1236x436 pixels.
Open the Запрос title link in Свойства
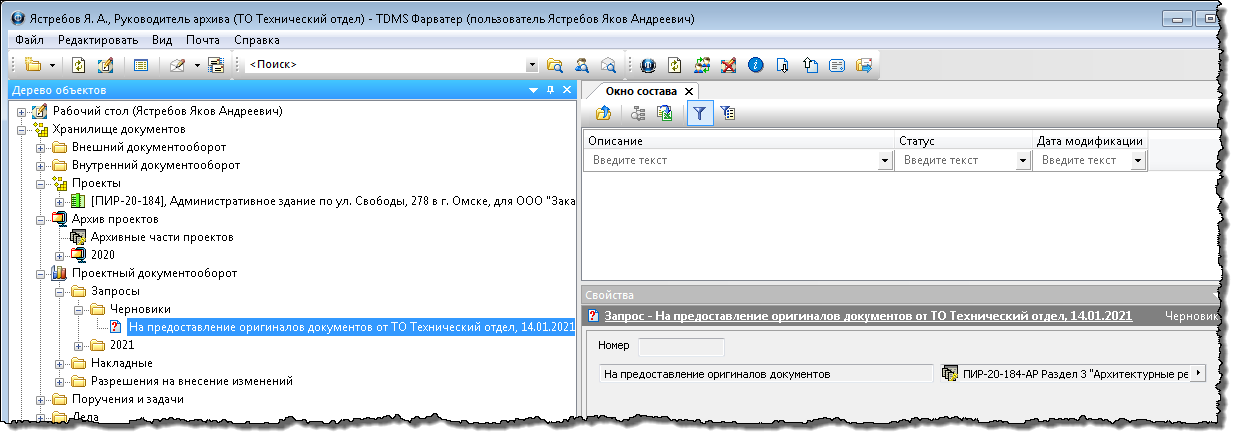868,316
